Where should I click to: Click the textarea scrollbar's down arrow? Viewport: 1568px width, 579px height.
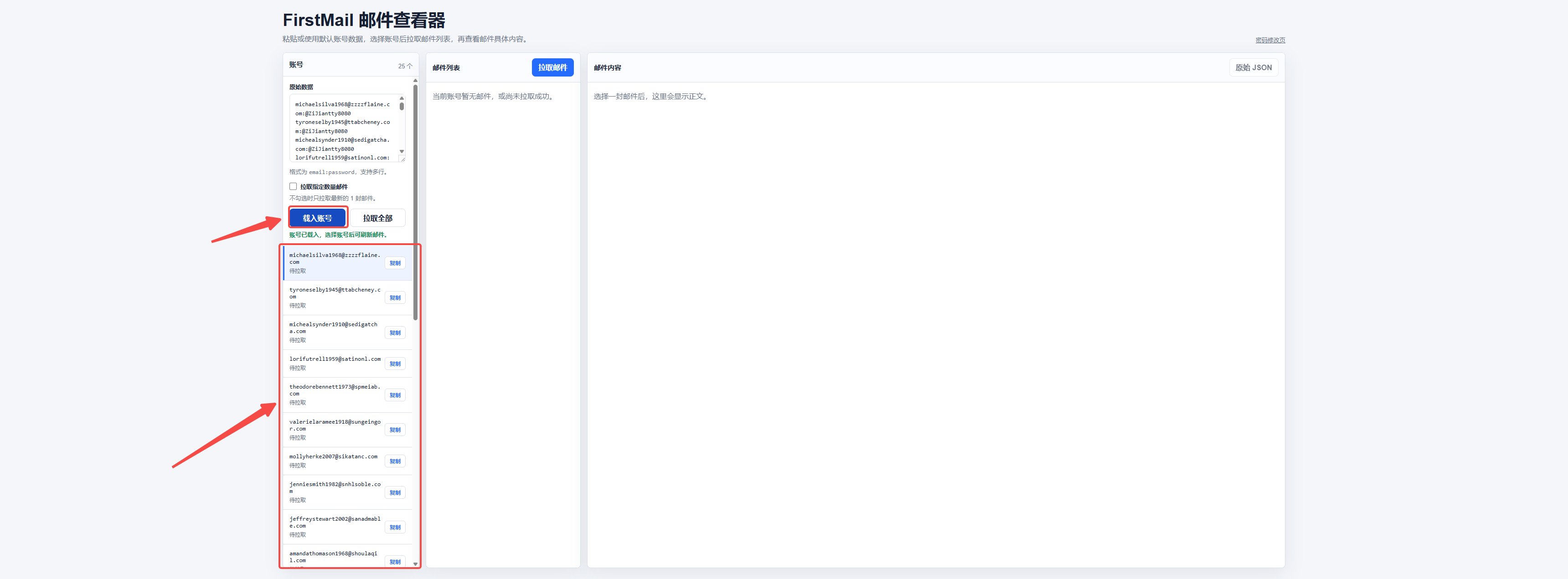click(x=402, y=151)
